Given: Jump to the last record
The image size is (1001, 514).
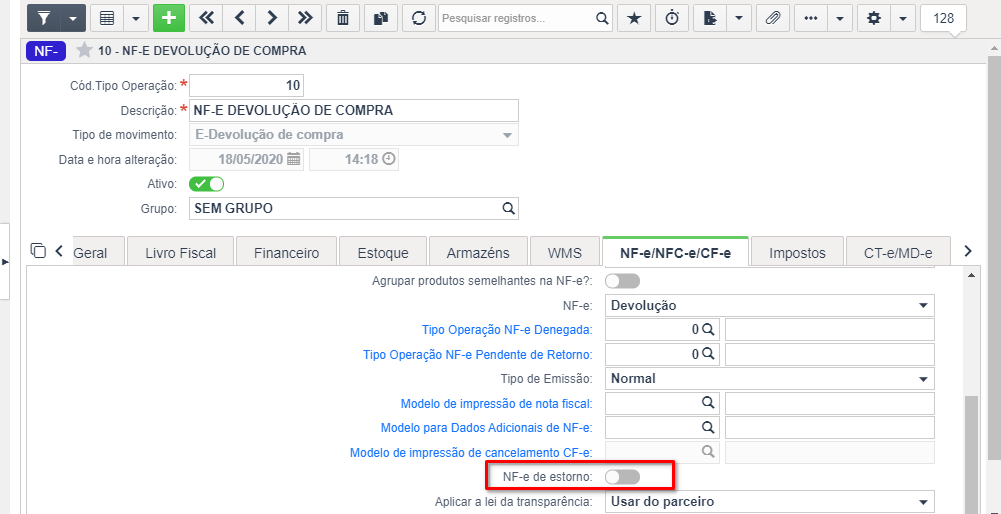Looking at the screenshot, I should tap(305, 19).
